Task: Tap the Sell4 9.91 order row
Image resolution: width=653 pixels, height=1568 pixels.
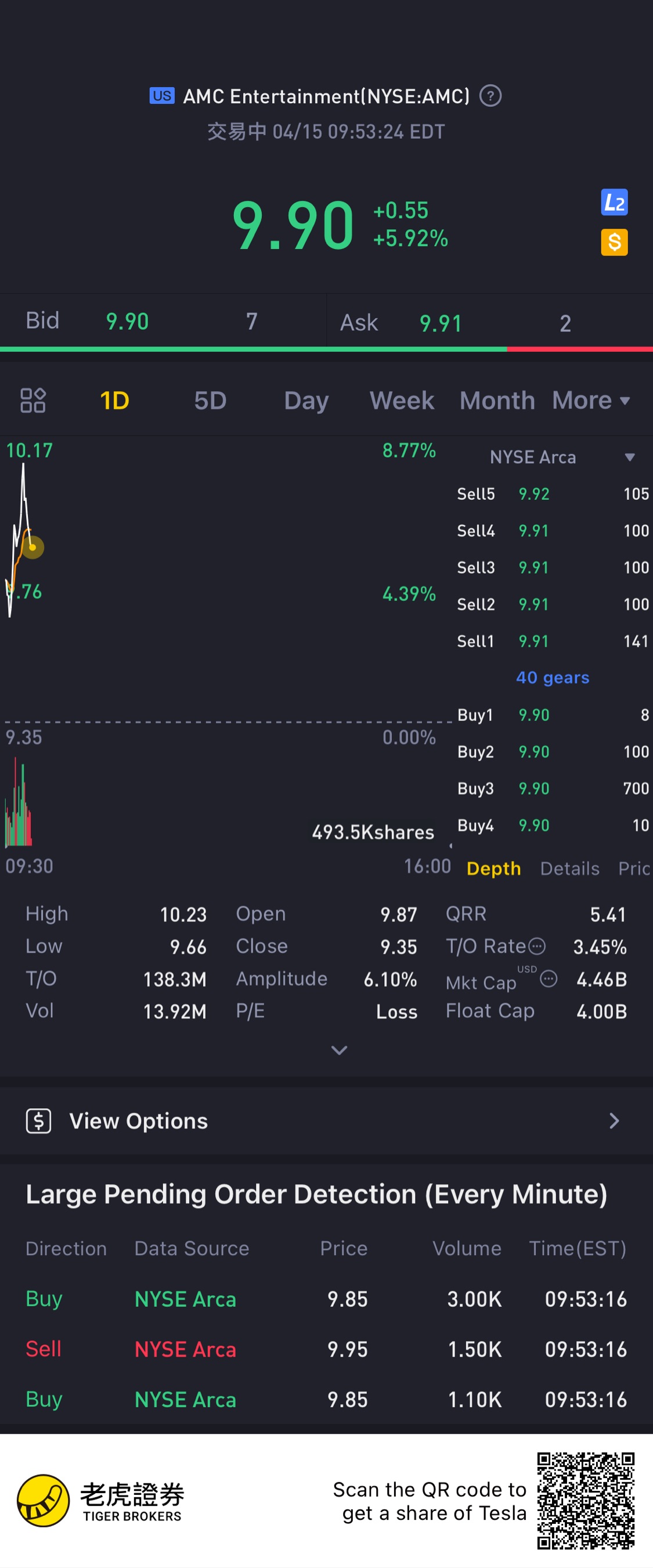Action: pyautogui.click(x=553, y=531)
